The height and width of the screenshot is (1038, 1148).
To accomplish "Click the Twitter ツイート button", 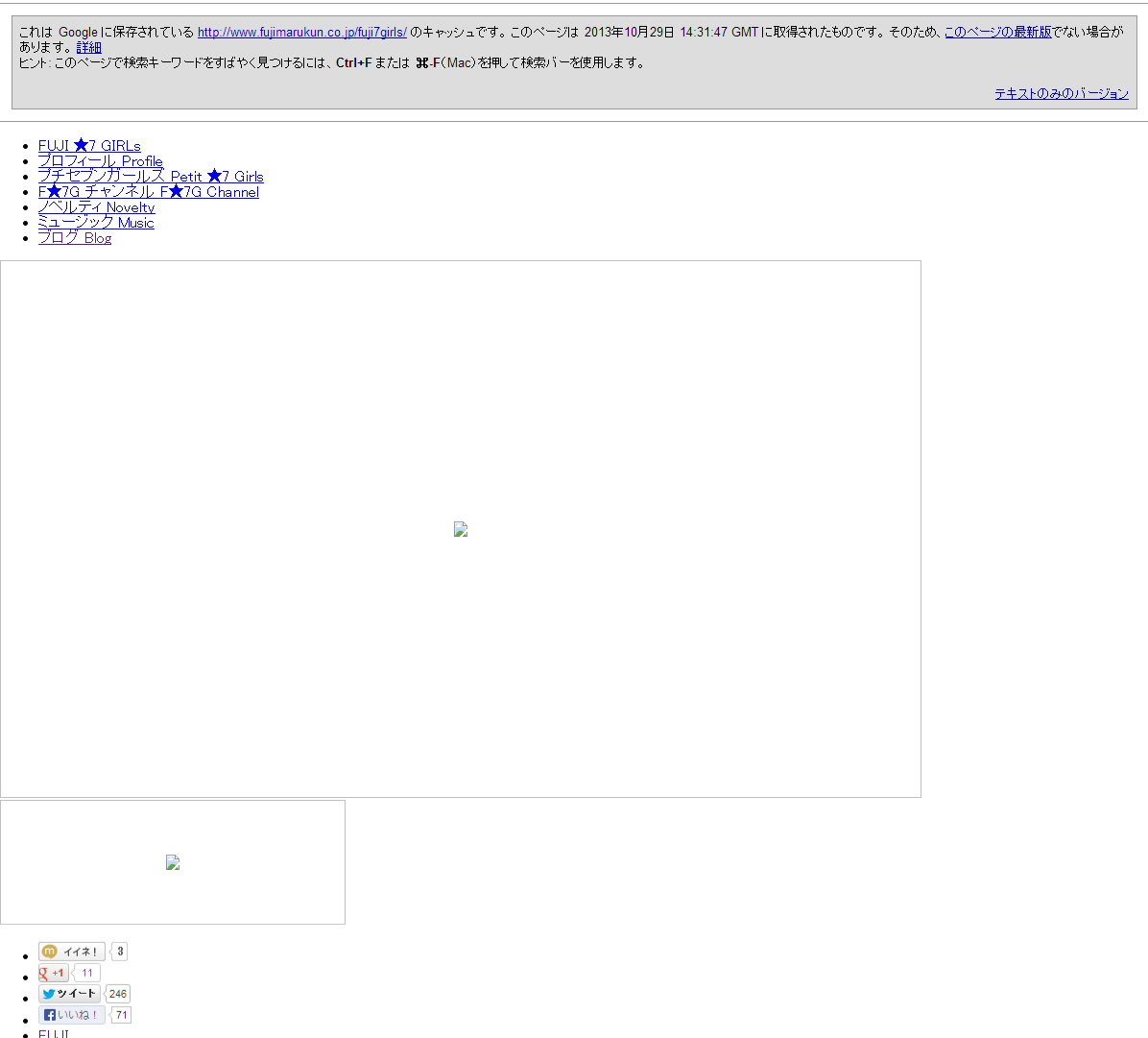I will coord(69,994).
